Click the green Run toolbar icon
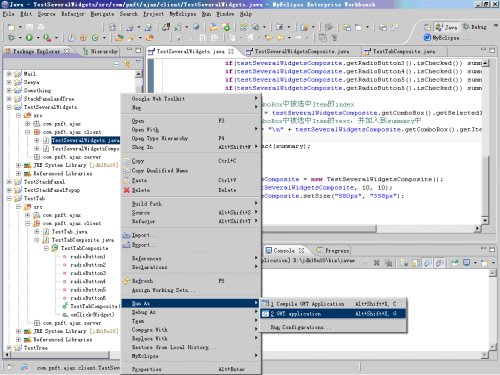This screenshot has width=500, height=375. [x=29, y=38]
